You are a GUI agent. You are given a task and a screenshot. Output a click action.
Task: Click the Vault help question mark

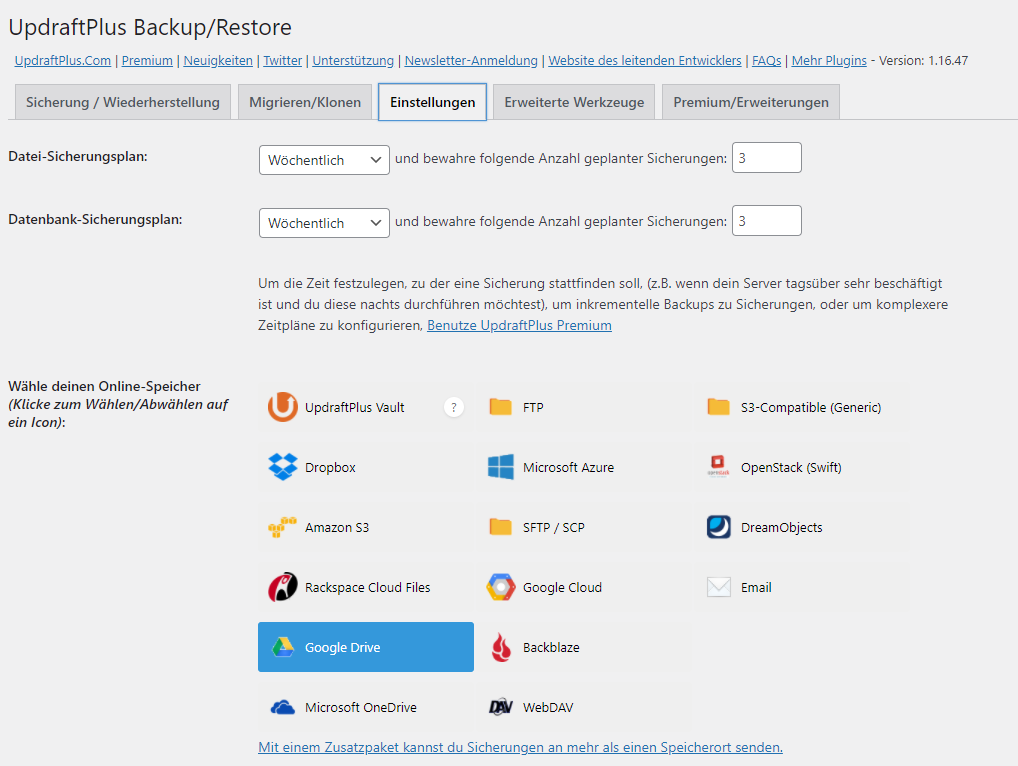pos(454,408)
